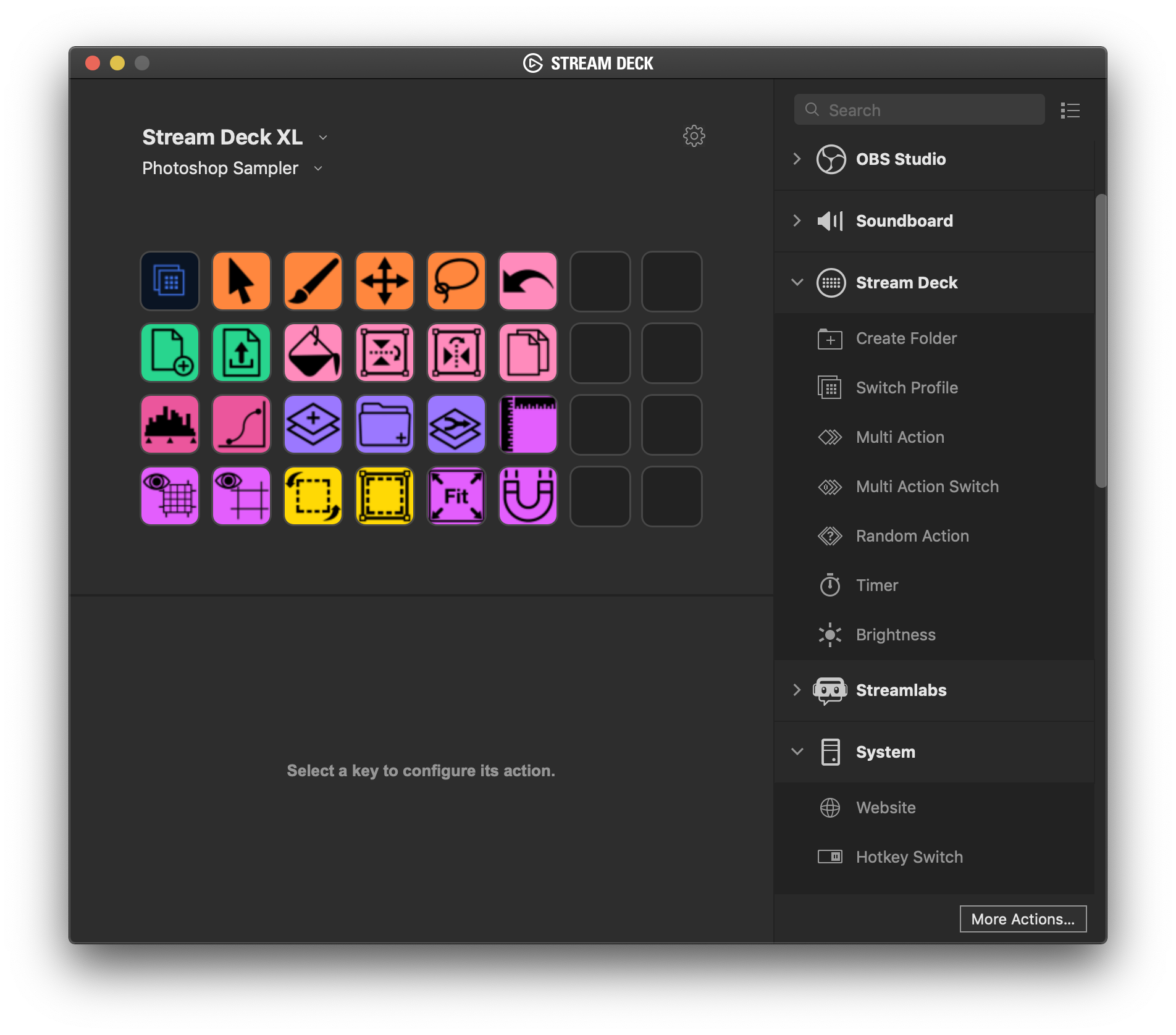Click the yellow Select All marquee key

[385, 496]
